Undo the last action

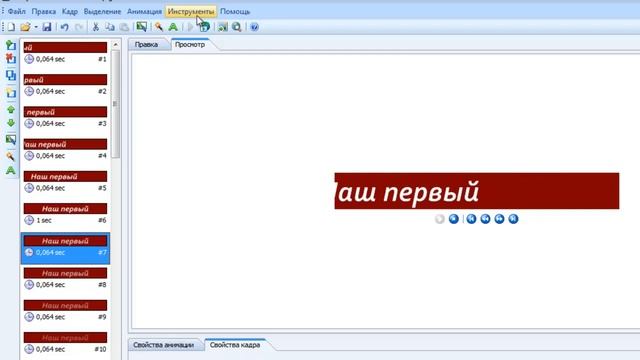(64, 27)
